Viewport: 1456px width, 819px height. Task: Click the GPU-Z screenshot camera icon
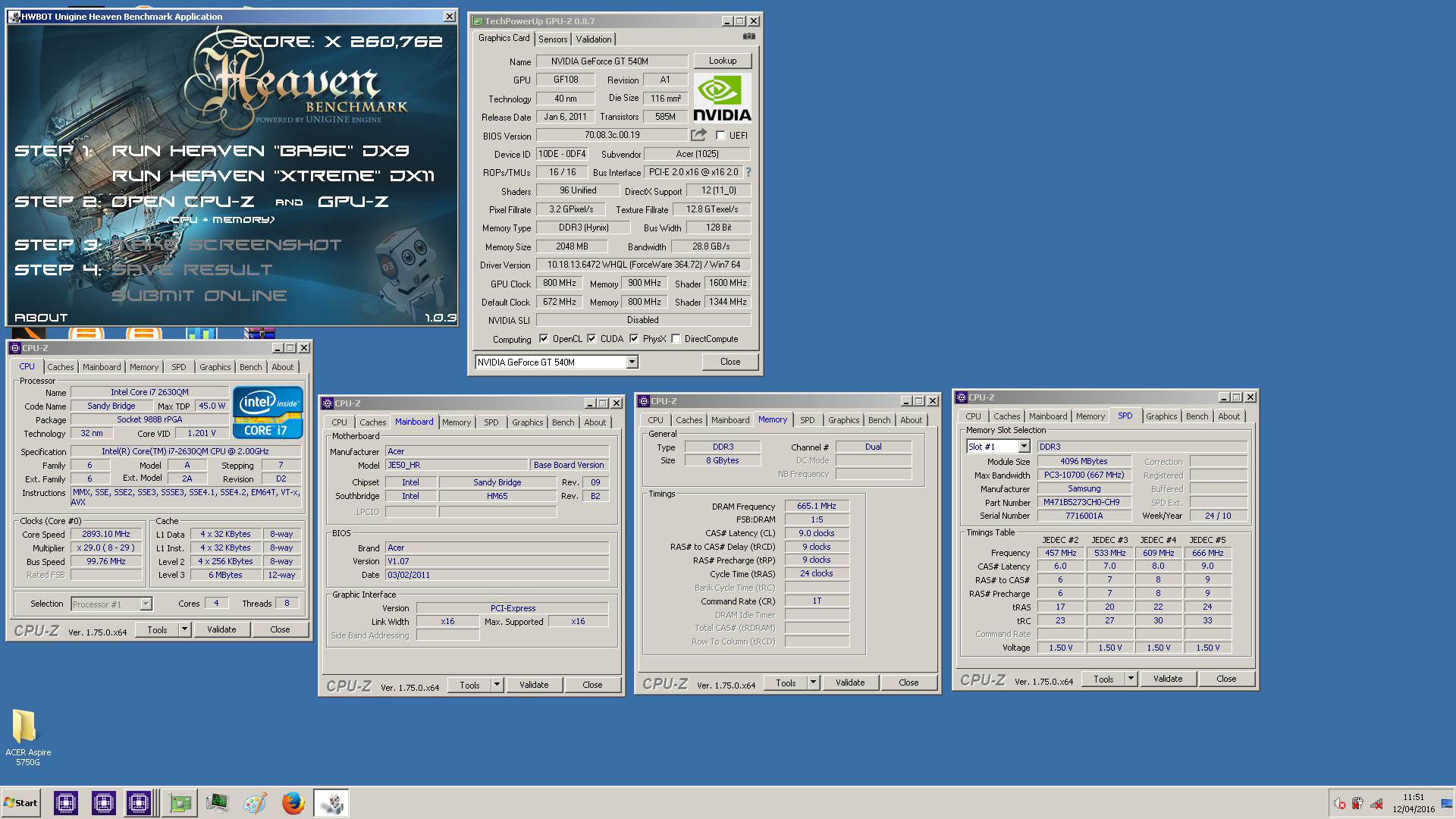pyautogui.click(x=748, y=36)
